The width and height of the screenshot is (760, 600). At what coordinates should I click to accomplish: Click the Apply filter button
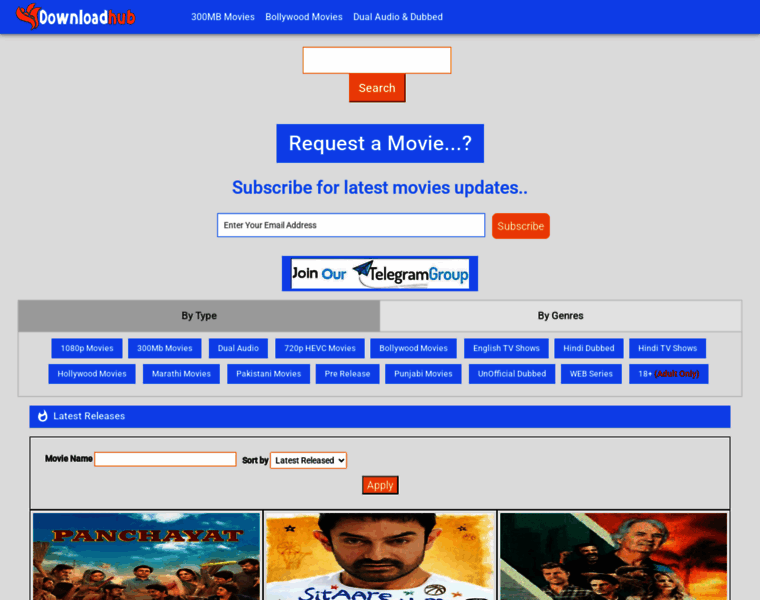[x=380, y=485]
